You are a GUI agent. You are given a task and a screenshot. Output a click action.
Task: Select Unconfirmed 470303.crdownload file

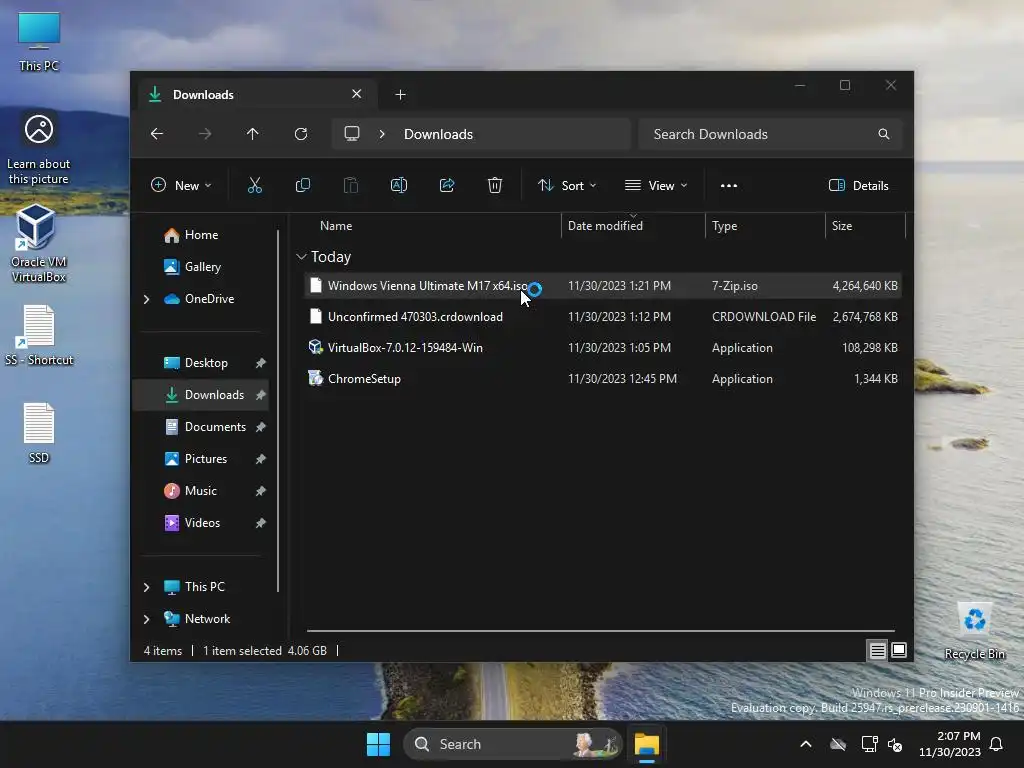pyautogui.click(x=602, y=317)
